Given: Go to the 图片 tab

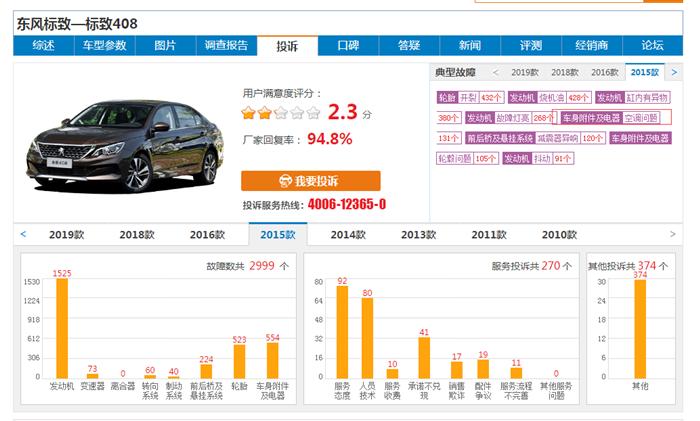Looking at the screenshot, I should [165, 46].
